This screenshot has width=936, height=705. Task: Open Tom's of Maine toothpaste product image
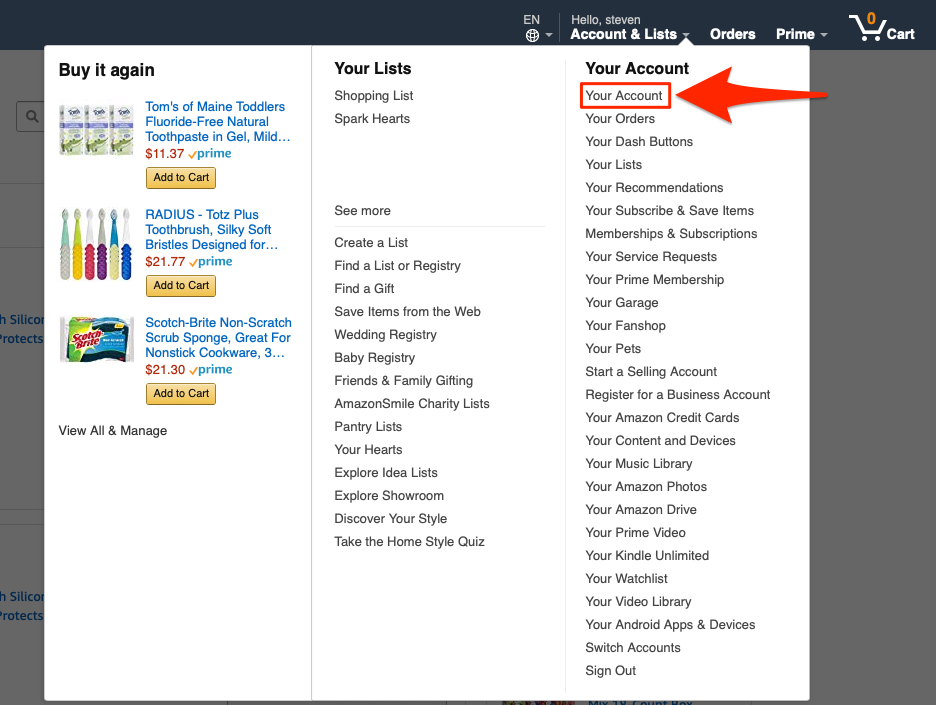[96, 130]
